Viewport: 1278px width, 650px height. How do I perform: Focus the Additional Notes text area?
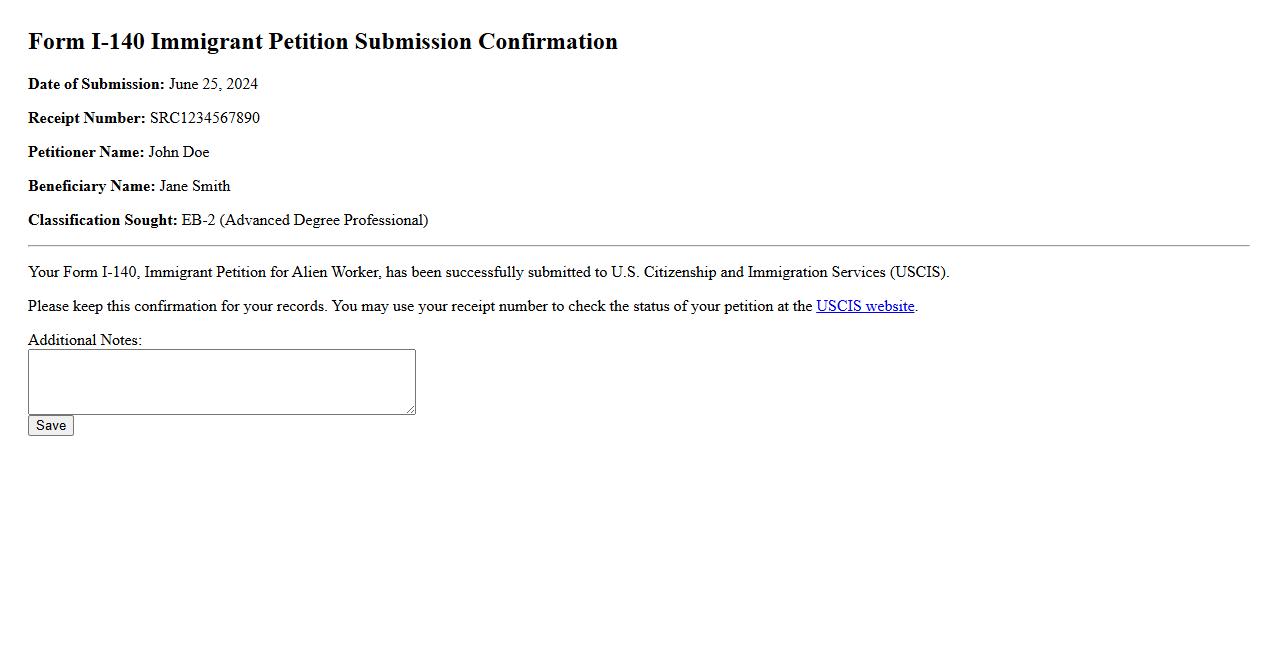(x=221, y=381)
